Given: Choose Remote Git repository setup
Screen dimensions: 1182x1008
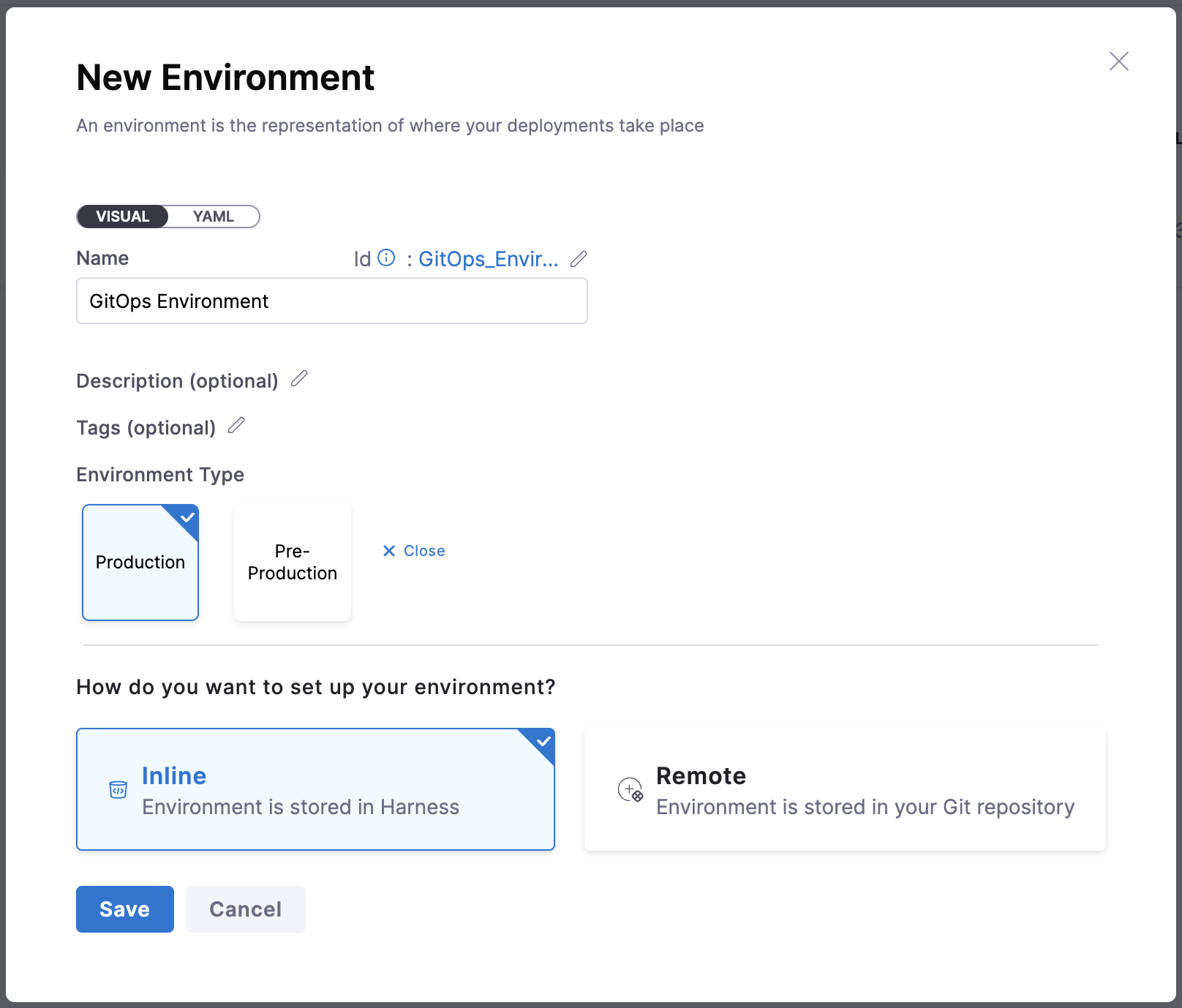Looking at the screenshot, I should [x=844, y=789].
